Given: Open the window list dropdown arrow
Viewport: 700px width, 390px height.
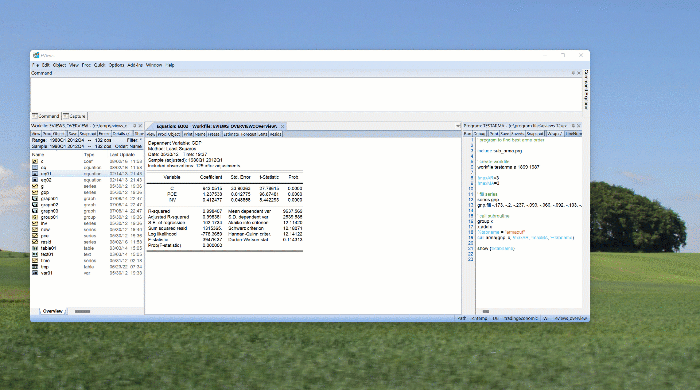Looking at the screenshot, I should 458,126.
